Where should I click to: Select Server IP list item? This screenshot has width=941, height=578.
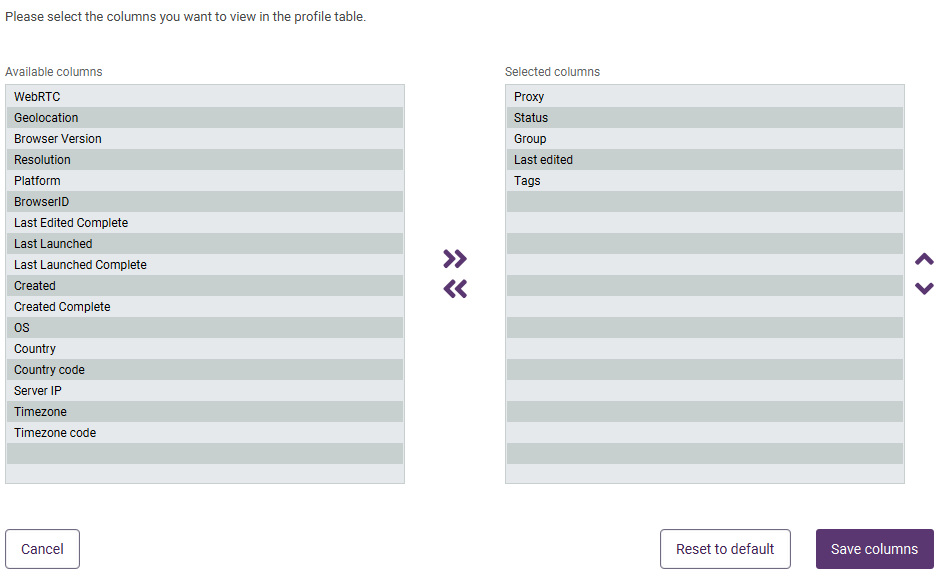tap(205, 391)
